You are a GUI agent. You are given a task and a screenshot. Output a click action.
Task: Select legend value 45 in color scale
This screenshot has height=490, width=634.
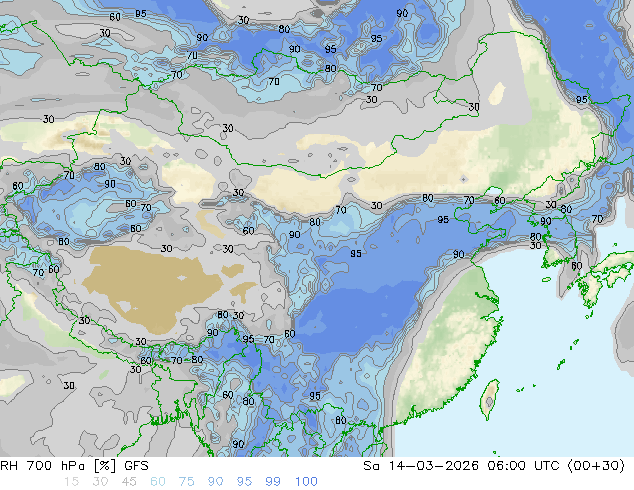(129, 482)
